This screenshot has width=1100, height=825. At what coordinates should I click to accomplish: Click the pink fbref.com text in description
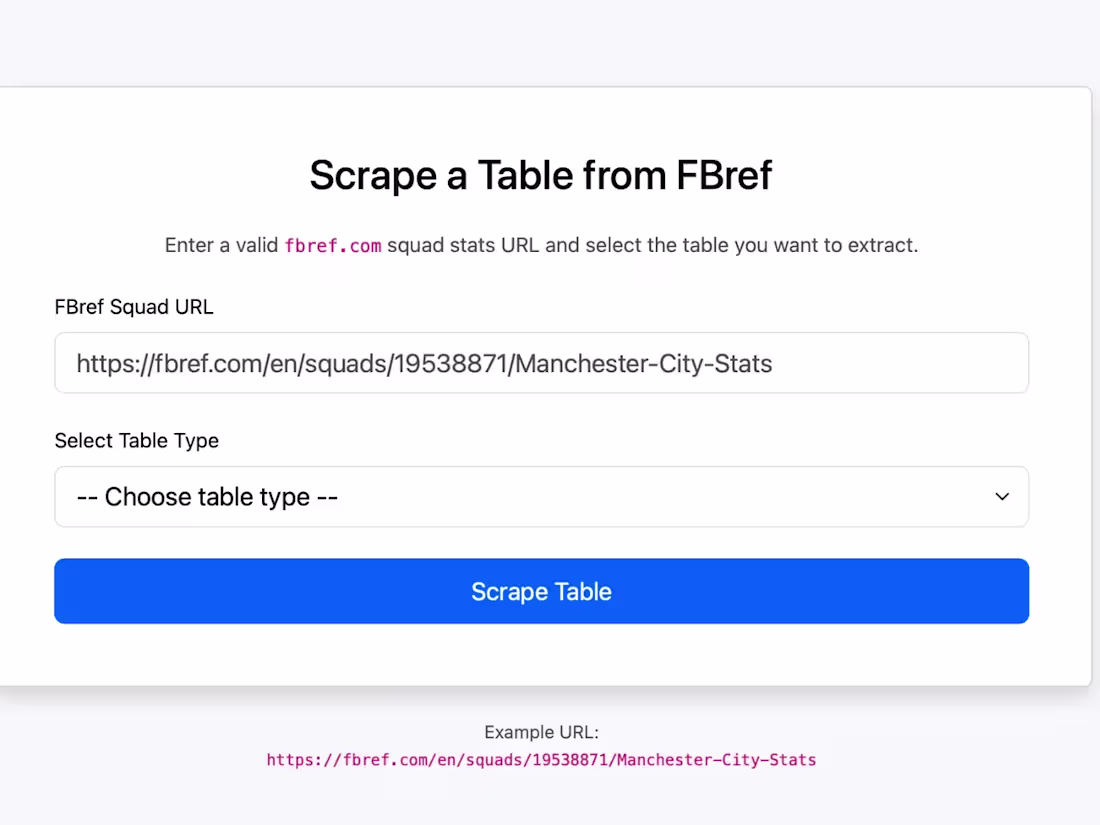tap(333, 246)
